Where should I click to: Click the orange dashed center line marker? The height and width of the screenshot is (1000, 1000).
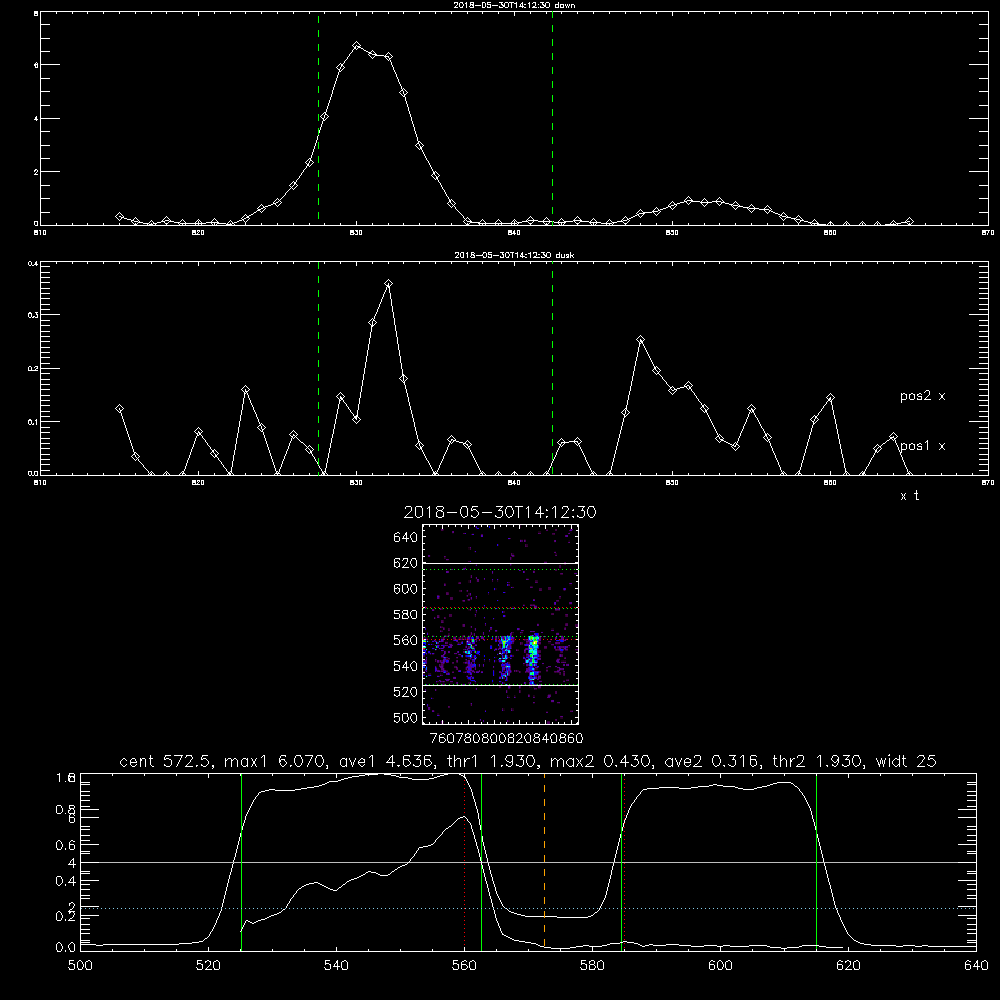pos(544,861)
